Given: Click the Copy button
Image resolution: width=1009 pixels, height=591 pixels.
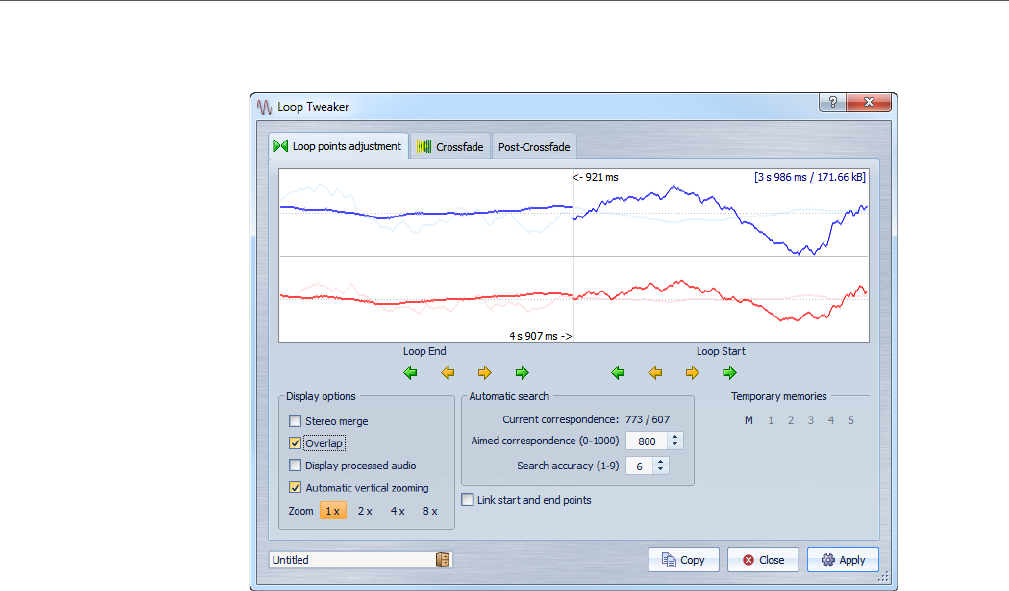Looking at the screenshot, I should [683, 559].
